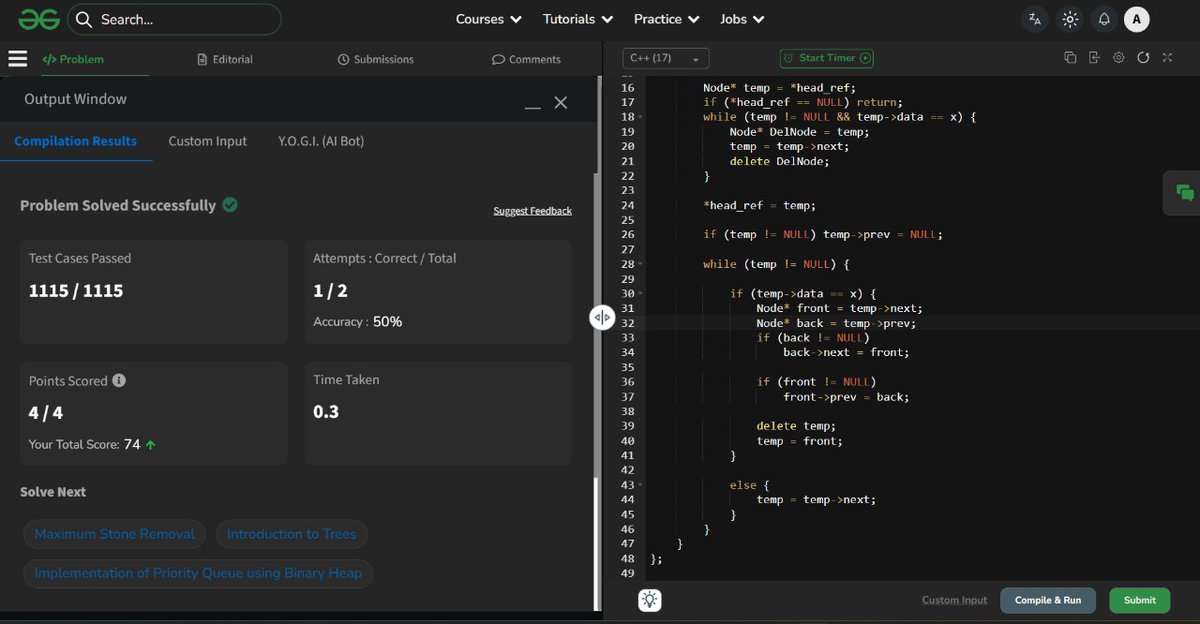Viewport: 1200px width, 624px height.
Task: Enter fullscreen editor mode
Action: [1167, 58]
